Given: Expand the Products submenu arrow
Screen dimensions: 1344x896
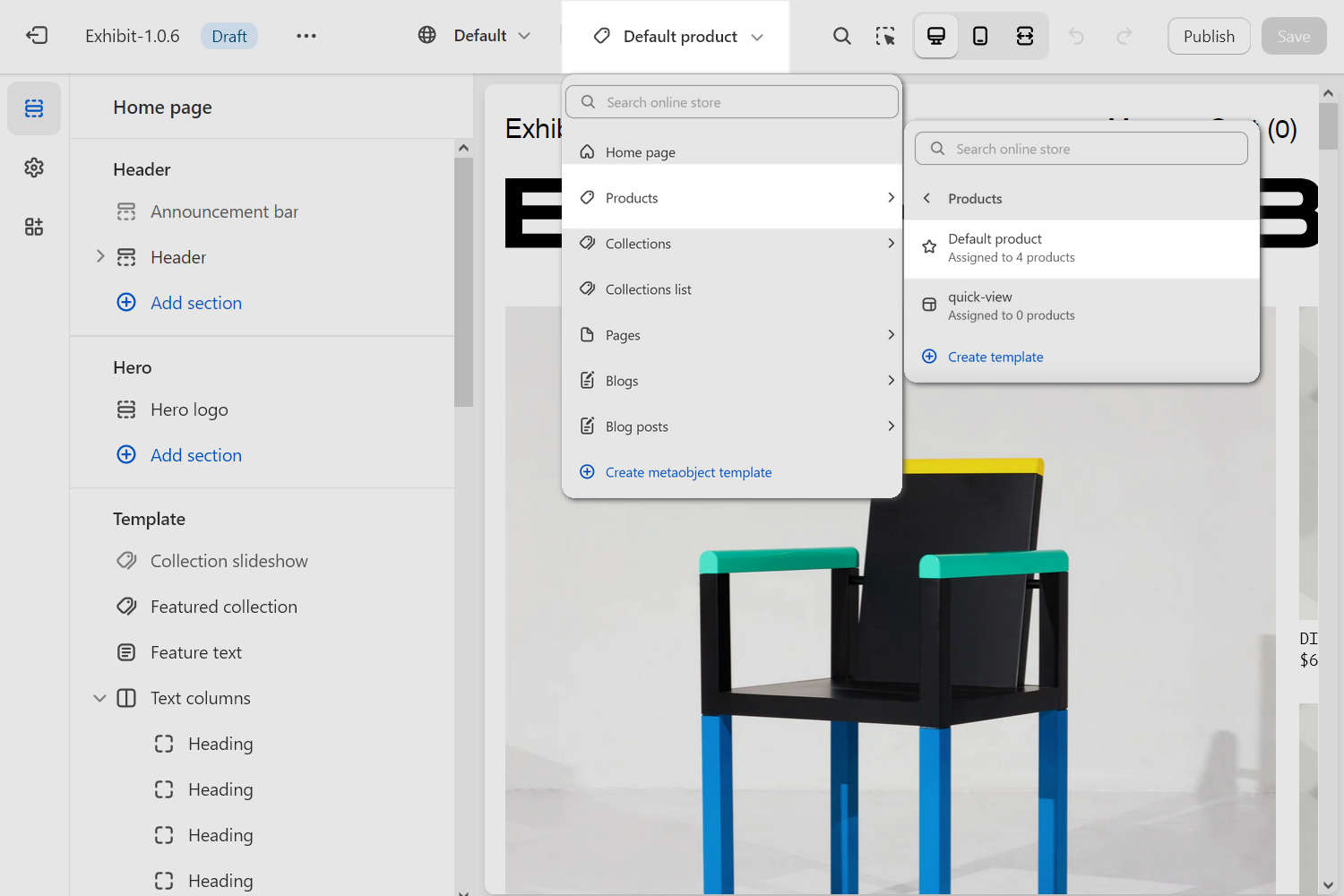Looking at the screenshot, I should pyautogui.click(x=891, y=197).
